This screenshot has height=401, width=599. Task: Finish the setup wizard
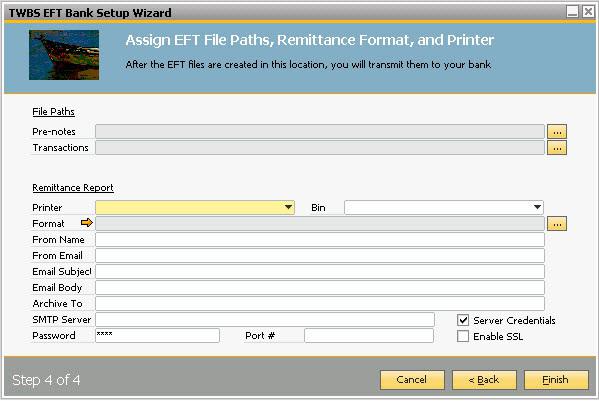click(x=556, y=380)
